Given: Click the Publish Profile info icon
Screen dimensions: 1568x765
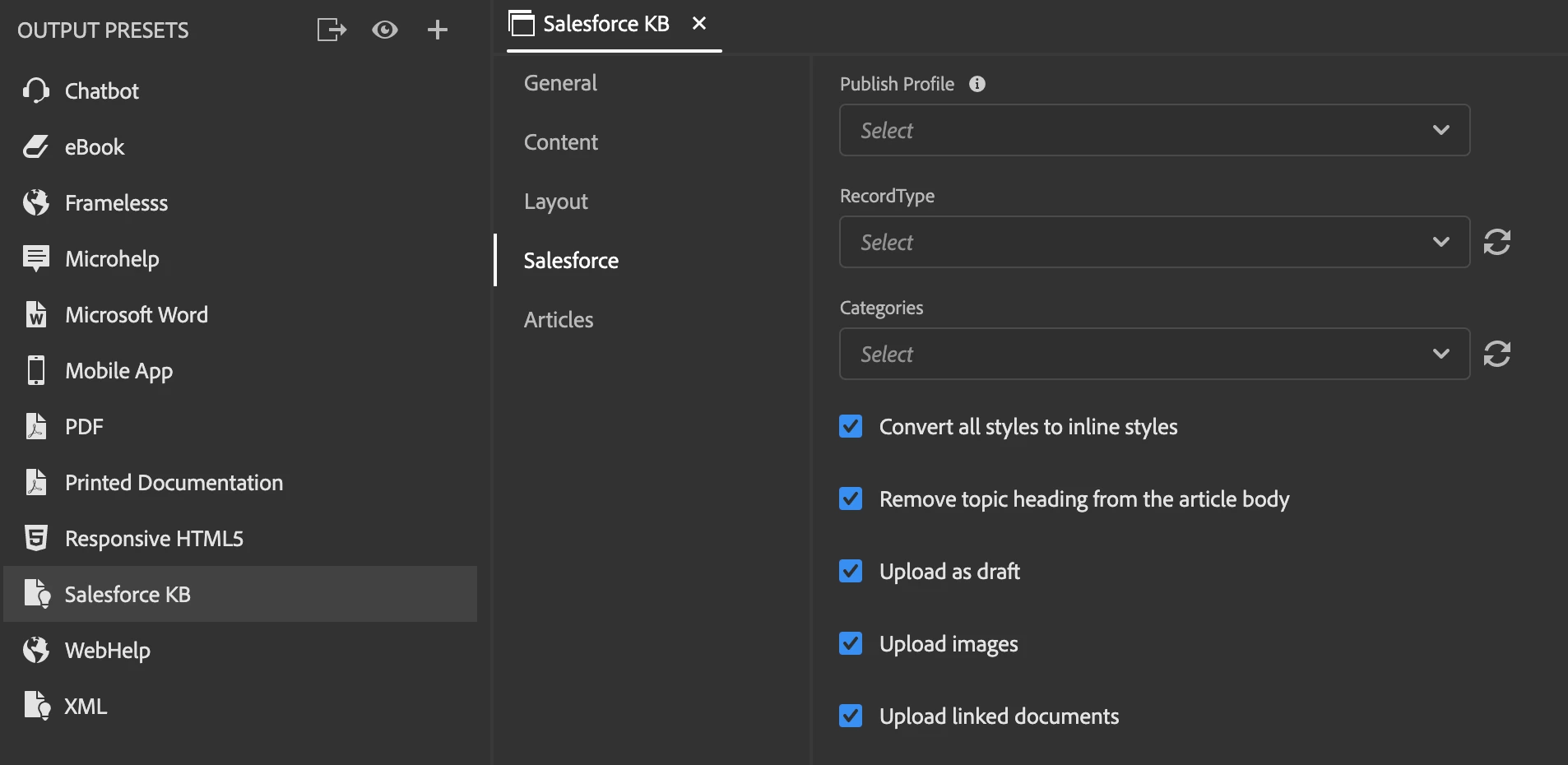Looking at the screenshot, I should [977, 84].
